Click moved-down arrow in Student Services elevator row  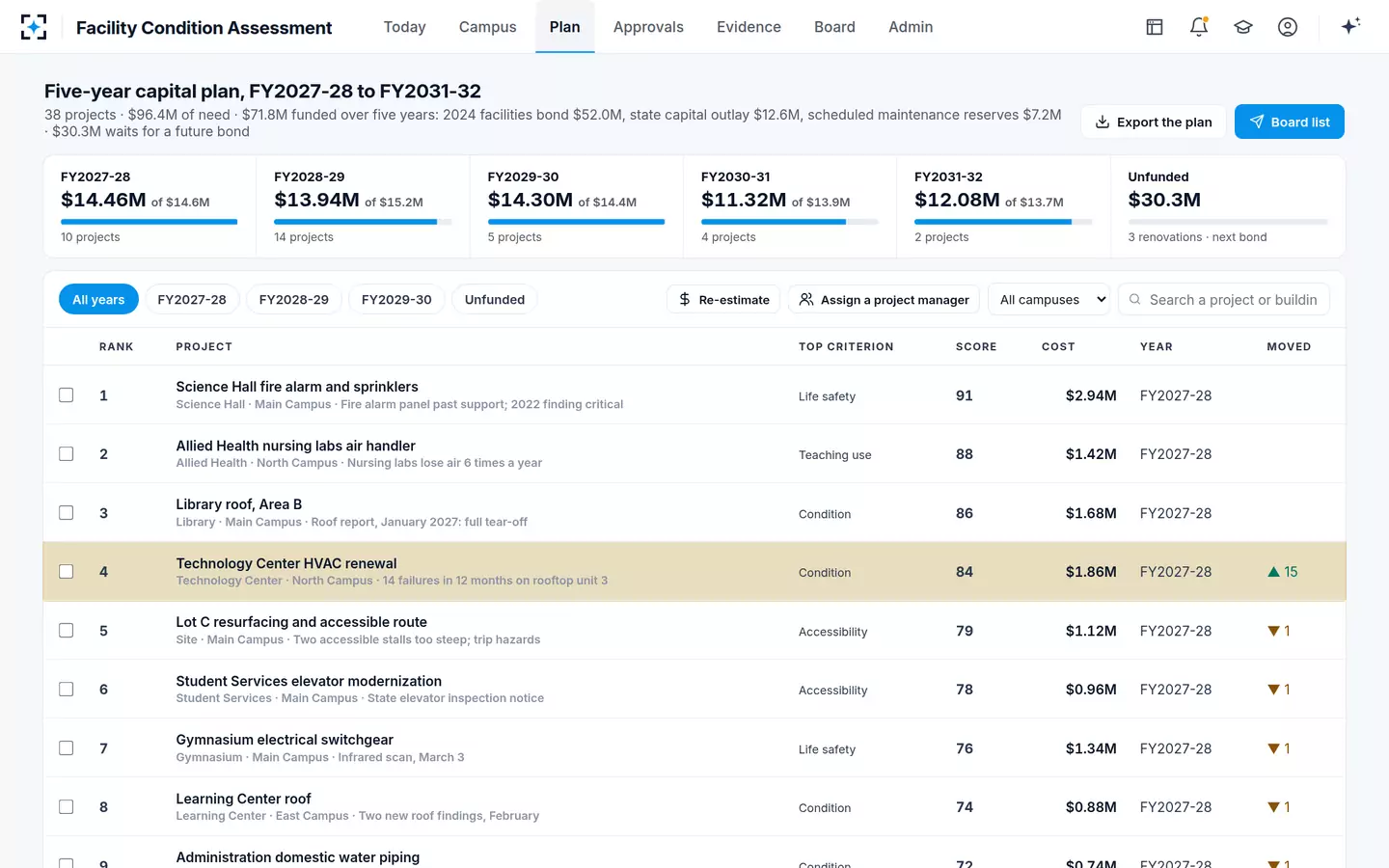pos(1278,690)
